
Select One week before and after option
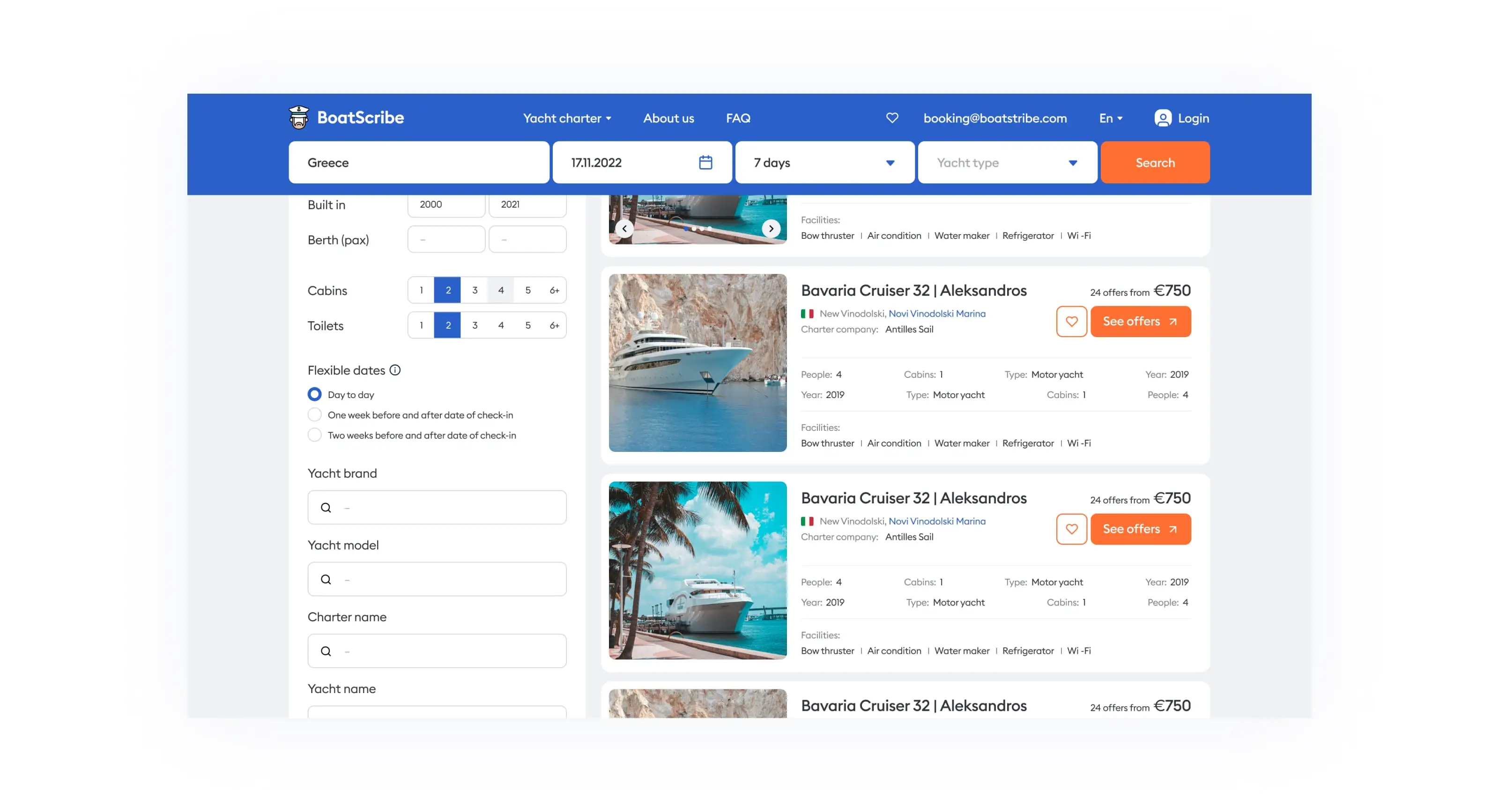(x=314, y=415)
